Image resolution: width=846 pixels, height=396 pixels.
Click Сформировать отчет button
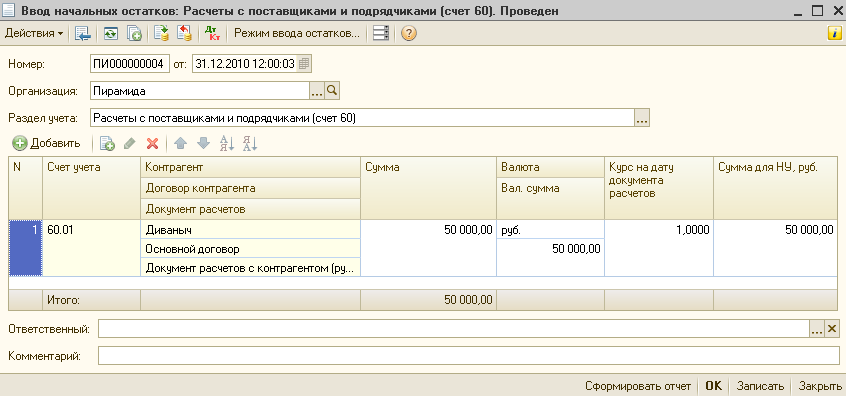[x=638, y=386]
